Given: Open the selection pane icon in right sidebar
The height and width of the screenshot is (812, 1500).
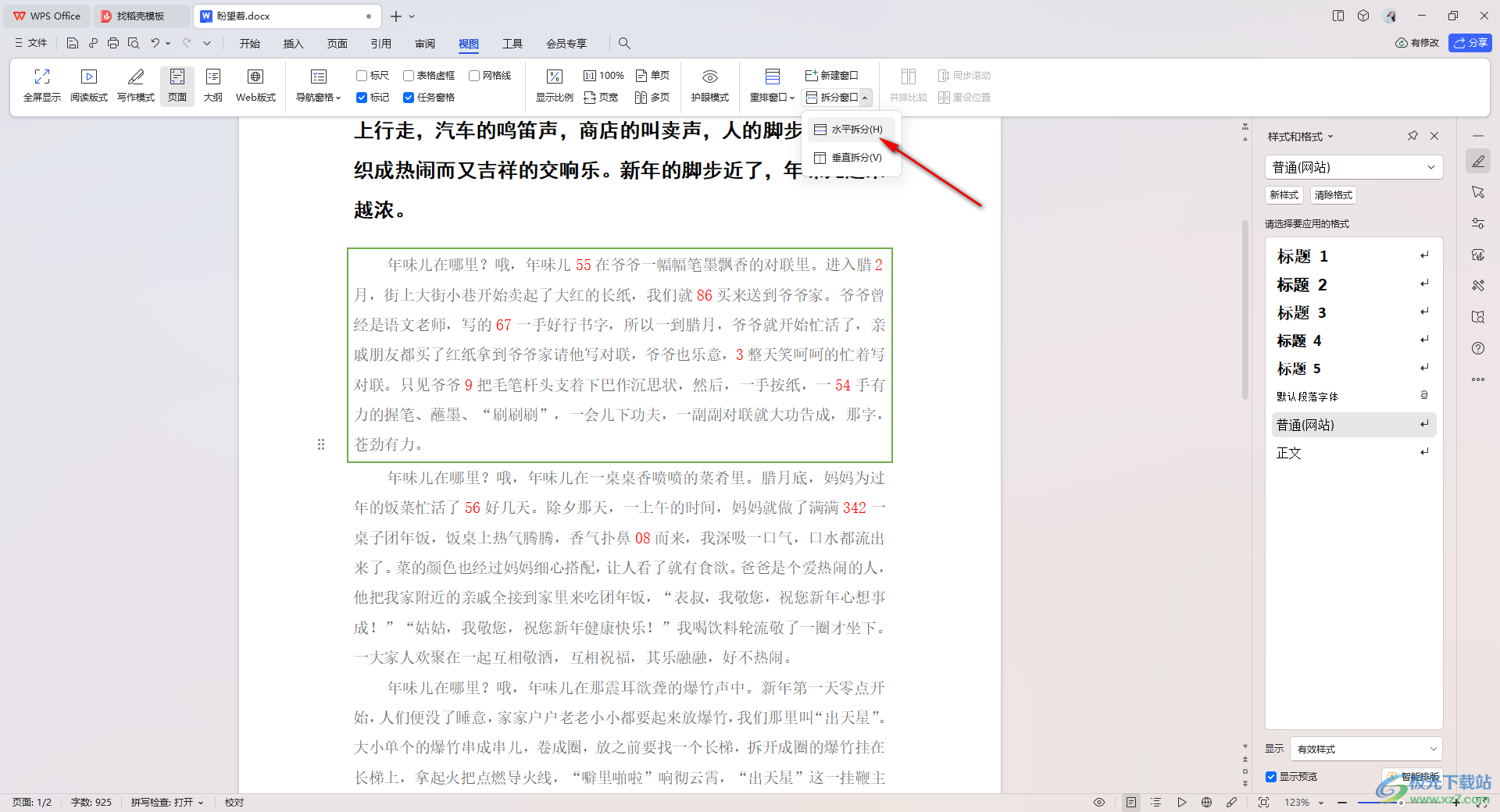Looking at the screenshot, I should pos(1478,192).
